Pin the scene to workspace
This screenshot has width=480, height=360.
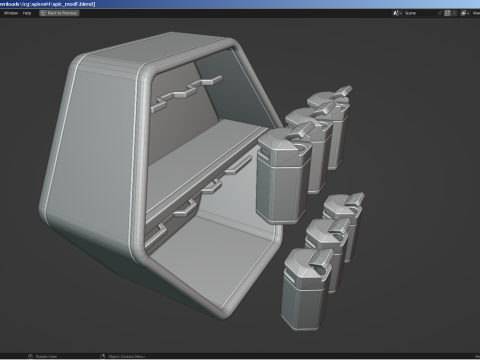pos(440,13)
